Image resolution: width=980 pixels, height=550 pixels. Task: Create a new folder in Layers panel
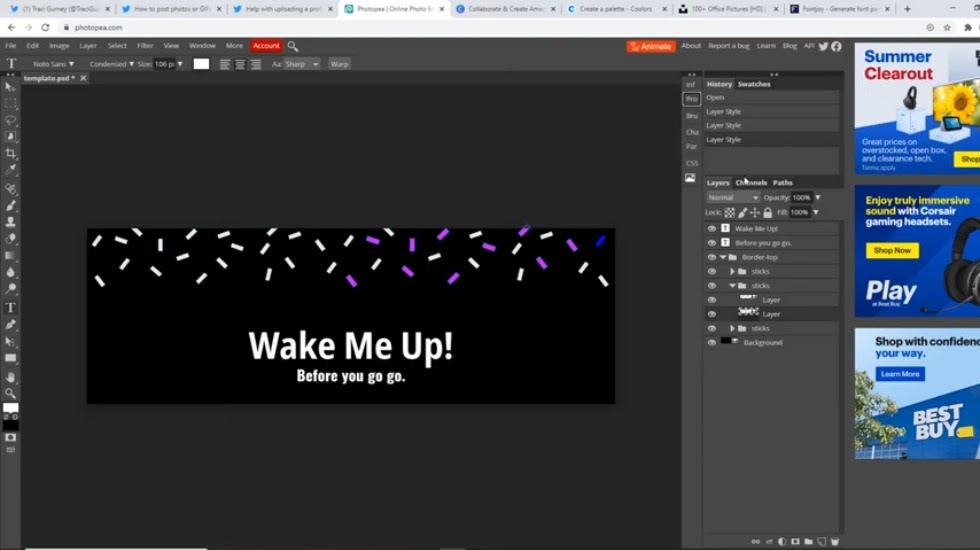point(808,542)
